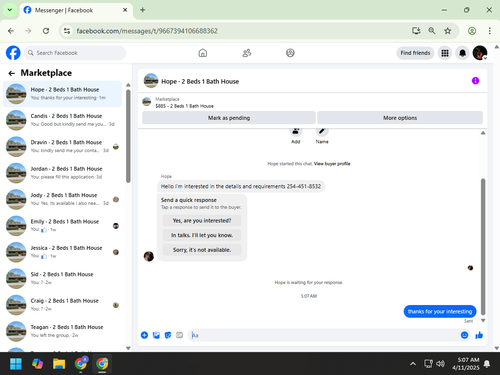View site information icon
The width and height of the screenshot is (500, 375).
click(67, 31)
